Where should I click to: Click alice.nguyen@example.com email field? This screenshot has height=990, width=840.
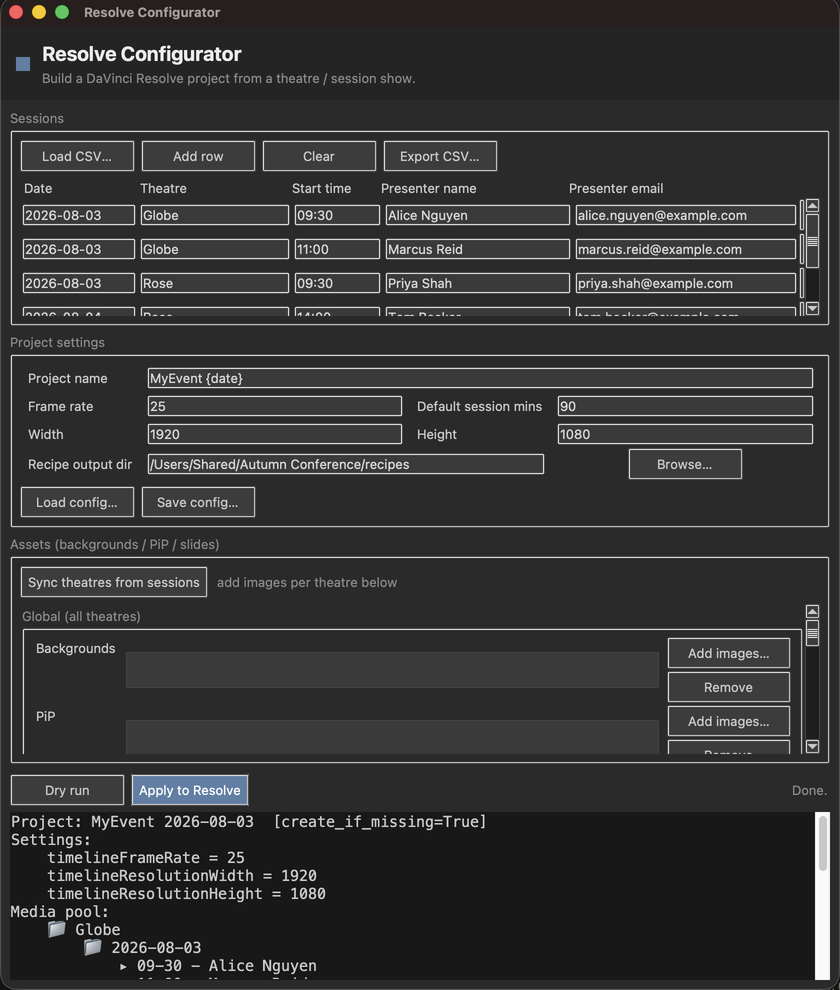[686, 215]
